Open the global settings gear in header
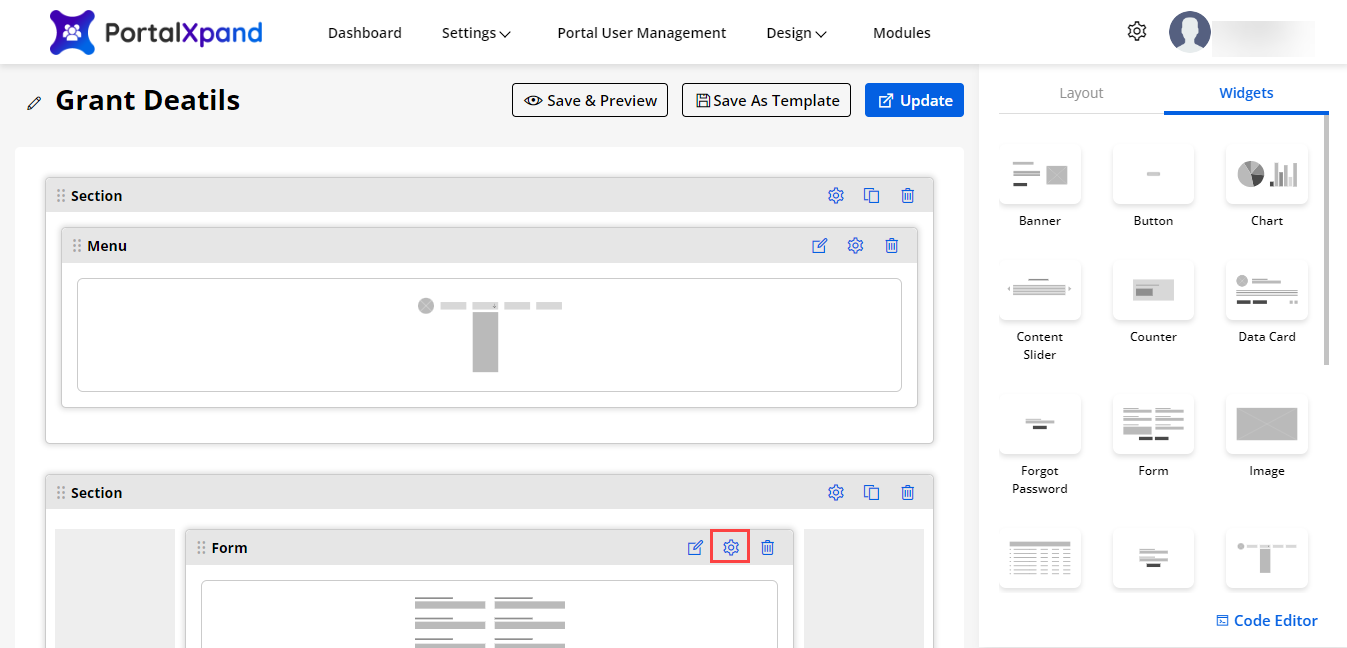This screenshot has width=1347, height=648. (1136, 32)
